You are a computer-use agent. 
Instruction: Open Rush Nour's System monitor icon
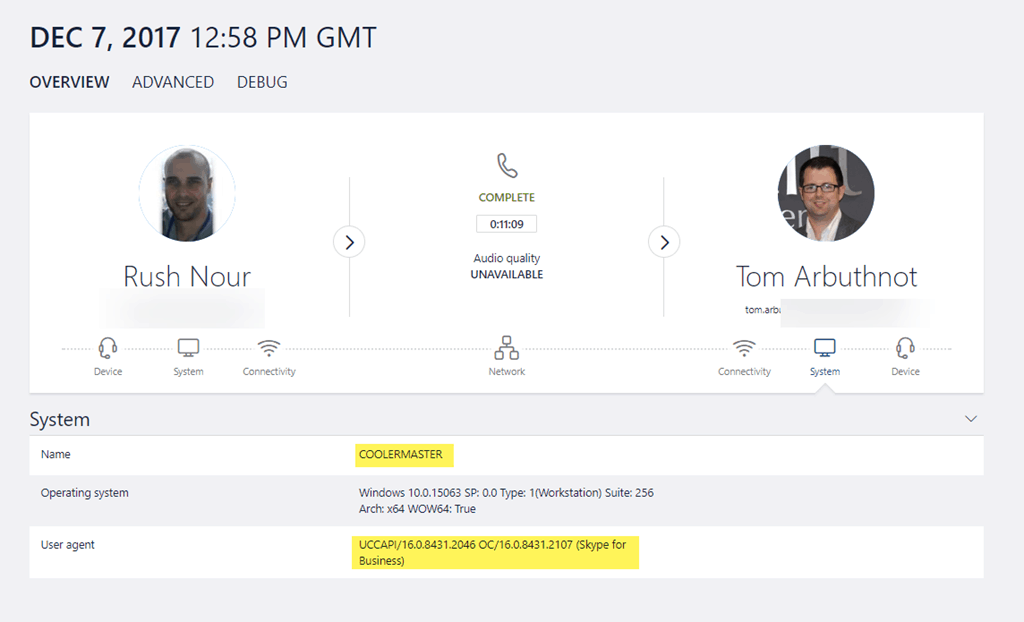[x=188, y=349]
